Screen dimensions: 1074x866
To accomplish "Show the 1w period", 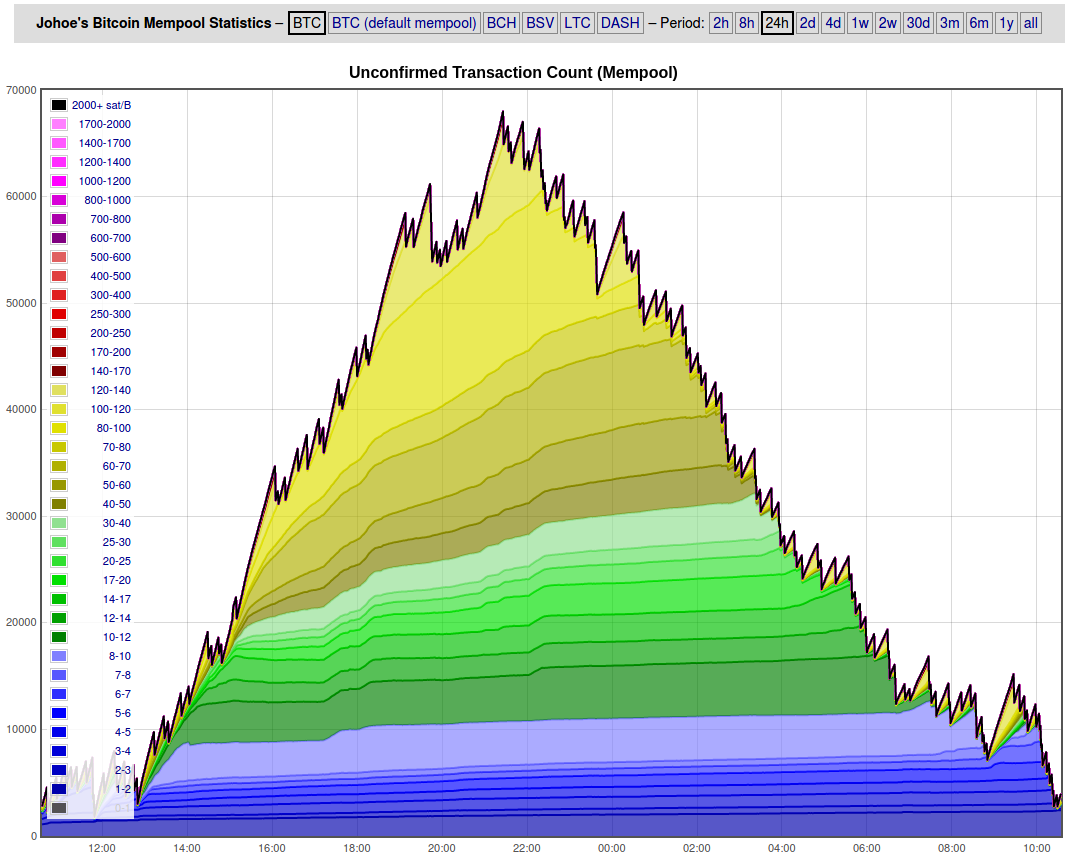I will (860, 23).
